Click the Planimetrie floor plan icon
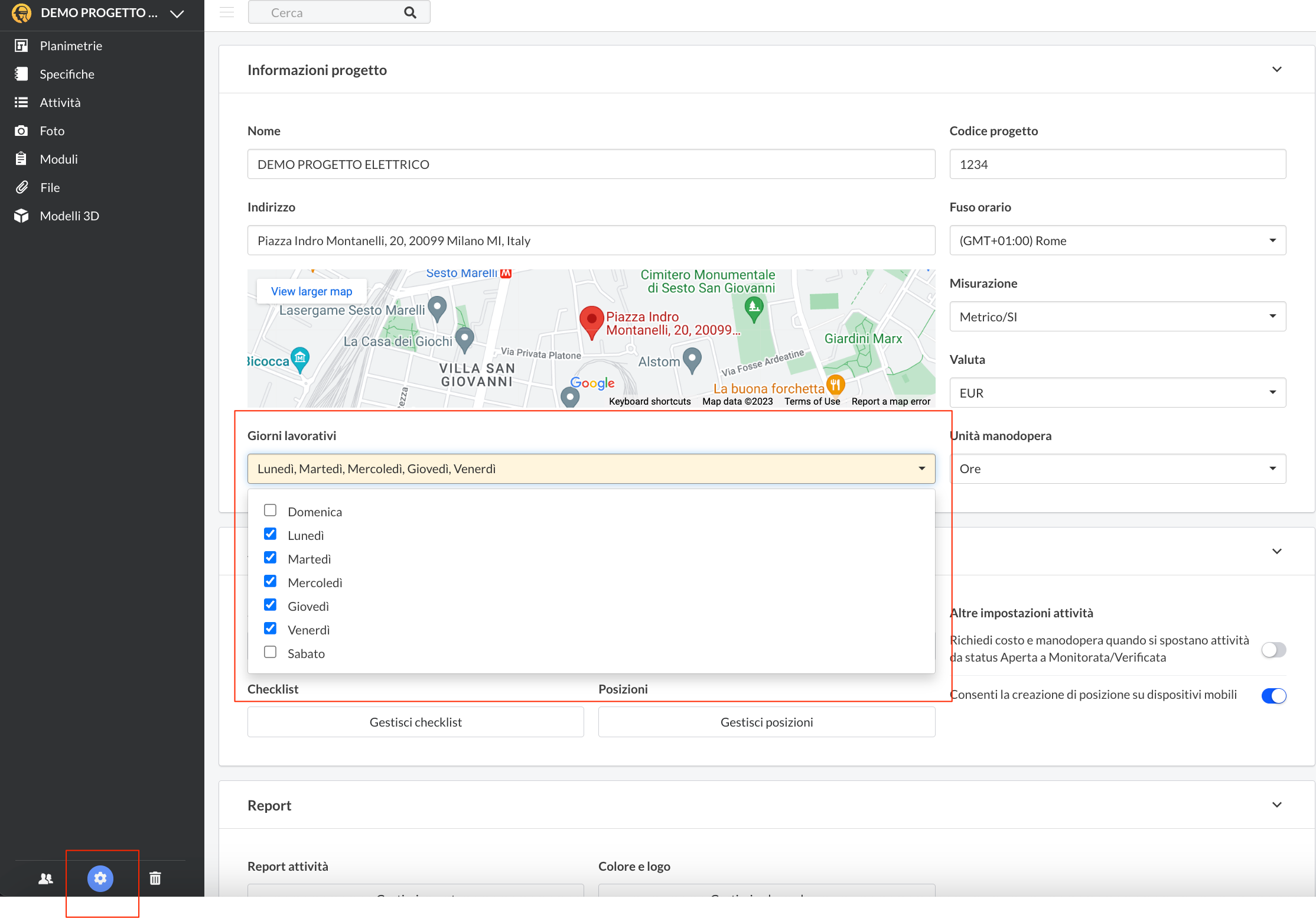 21,45
